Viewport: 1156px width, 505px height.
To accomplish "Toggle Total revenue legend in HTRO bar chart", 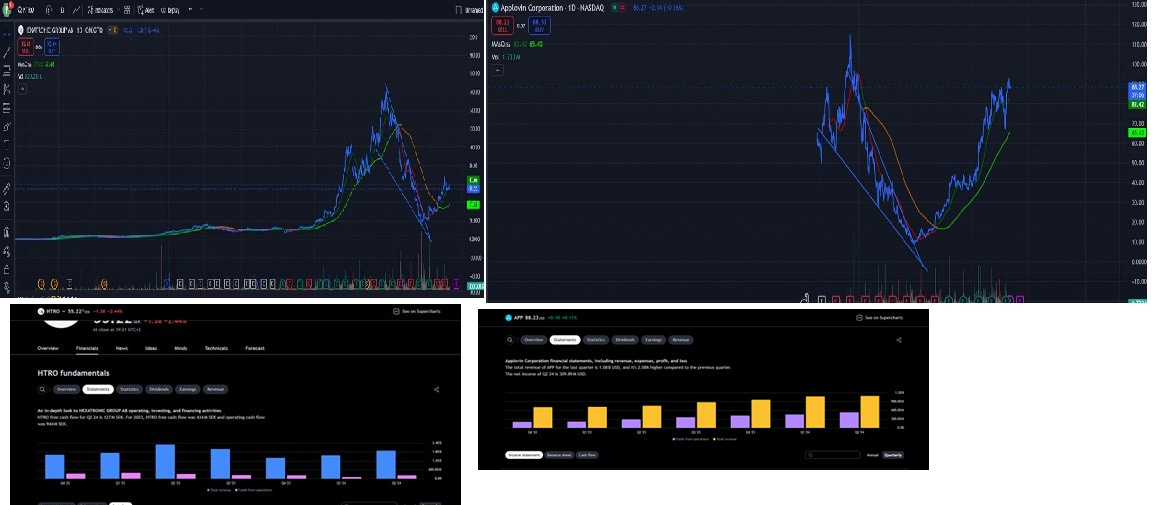I will 219,490.
